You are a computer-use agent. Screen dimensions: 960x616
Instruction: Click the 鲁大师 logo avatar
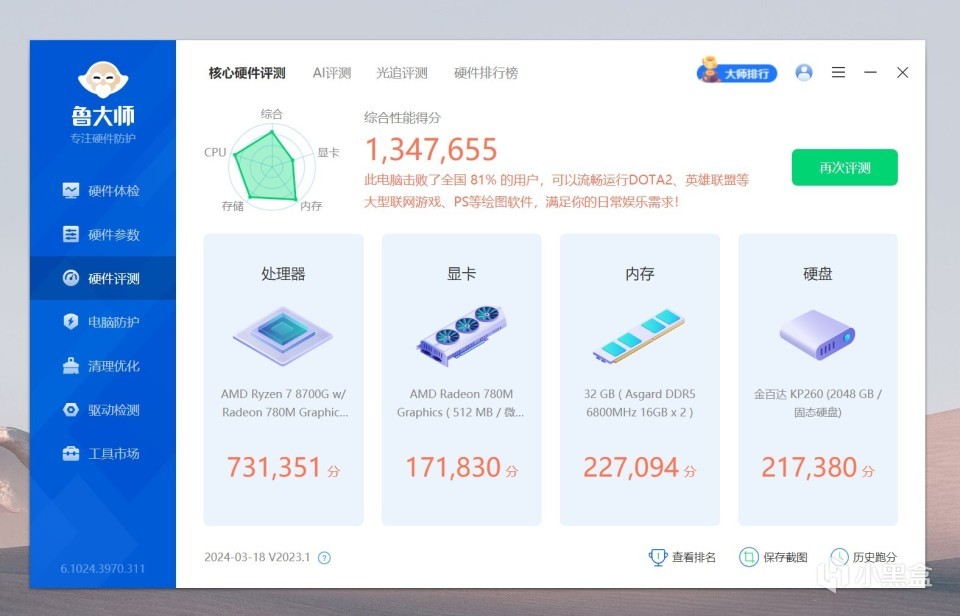point(103,79)
